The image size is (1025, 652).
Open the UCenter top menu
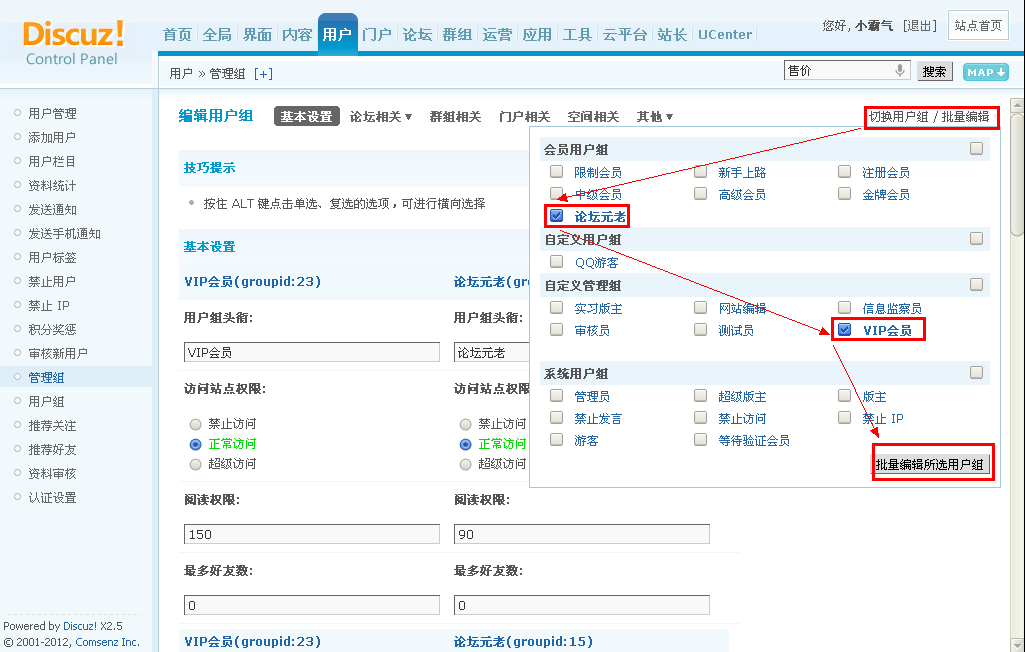pos(725,34)
